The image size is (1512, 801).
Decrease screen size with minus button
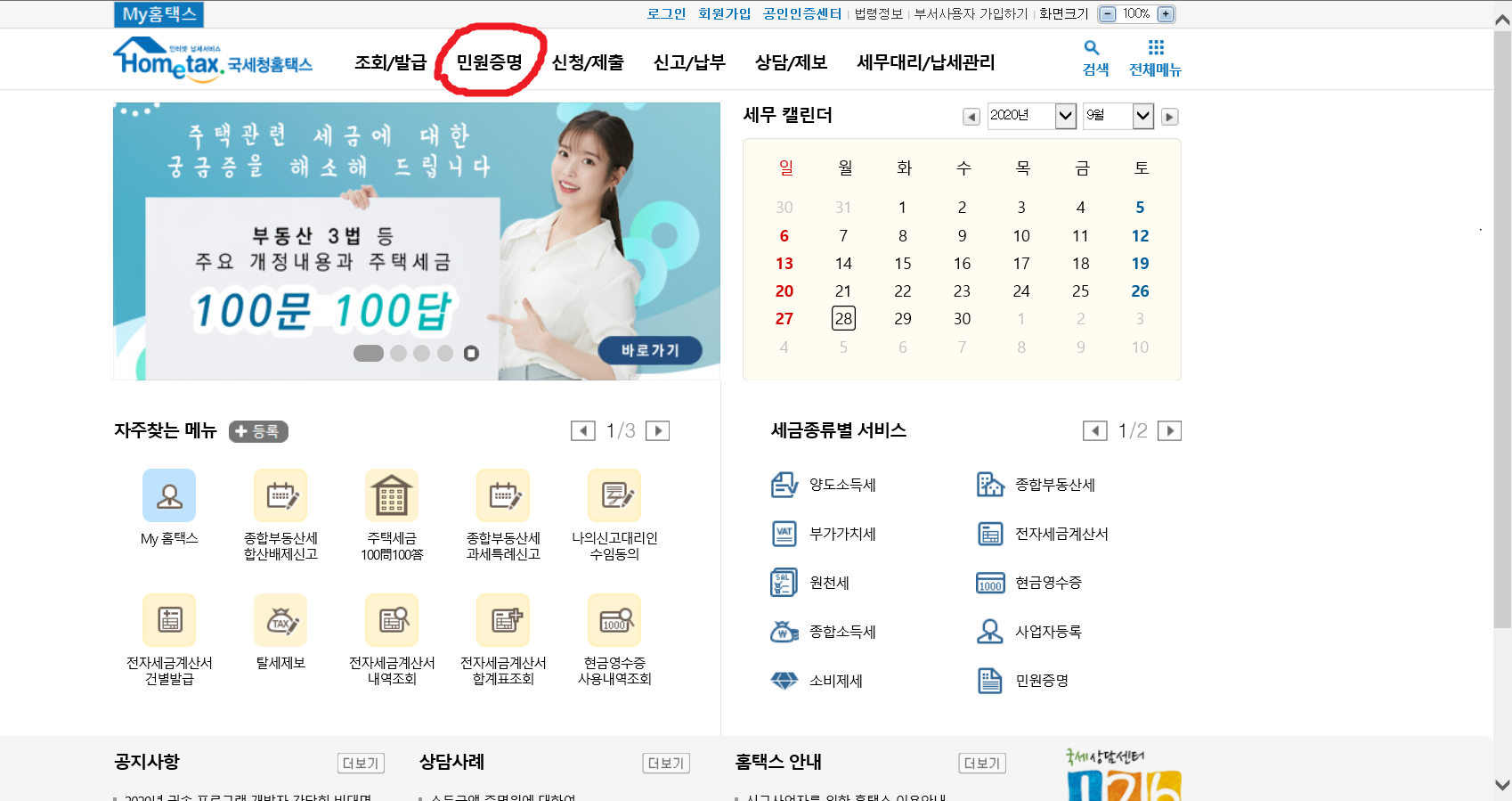pos(1108,14)
